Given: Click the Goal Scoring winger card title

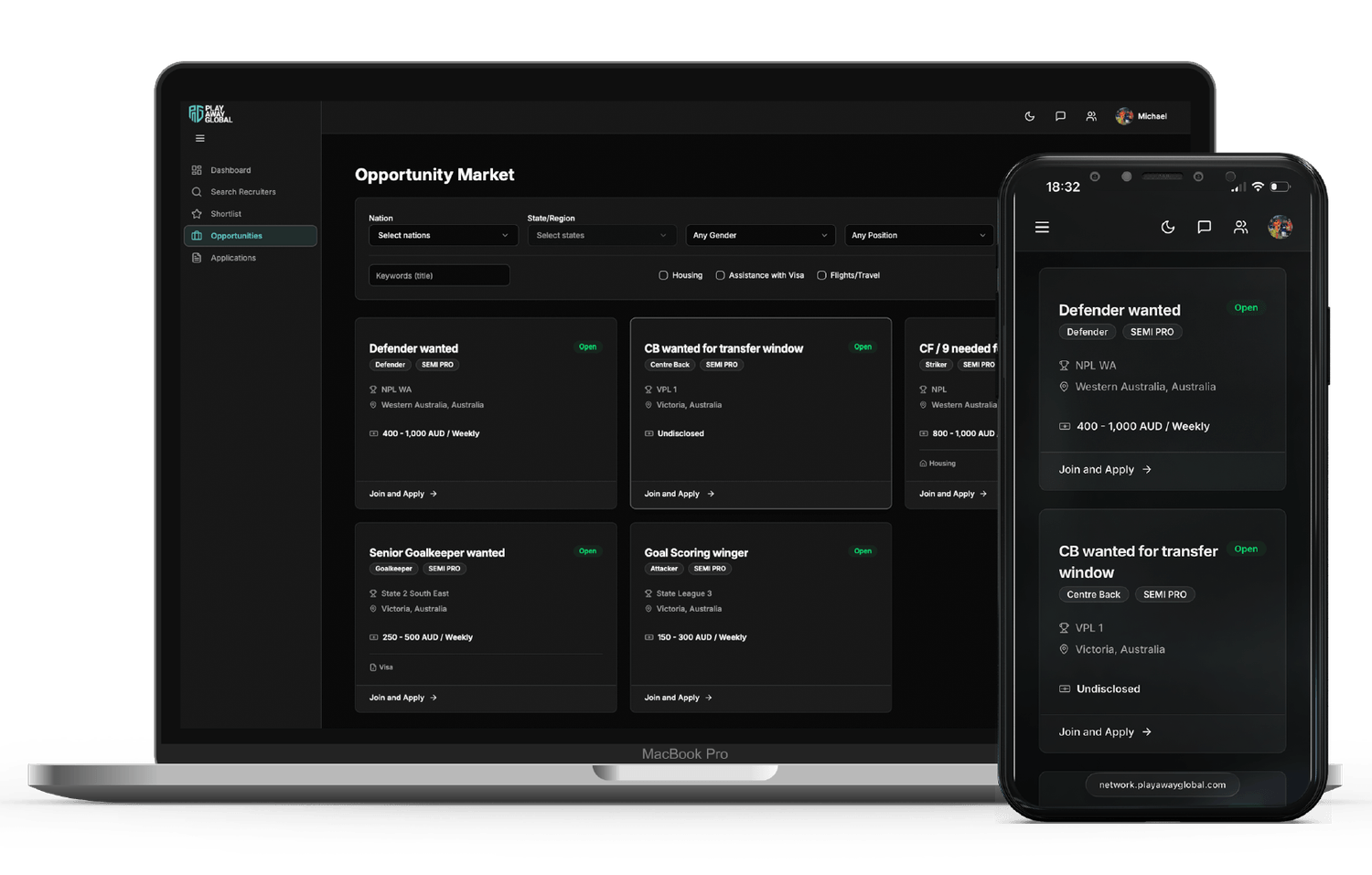Looking at the screenshot, I should pyautogui.click(x=696, y=553).
